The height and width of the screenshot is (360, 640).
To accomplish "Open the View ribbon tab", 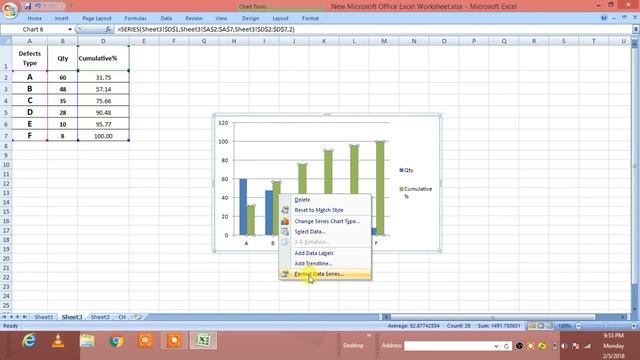I will click(221, 18).
